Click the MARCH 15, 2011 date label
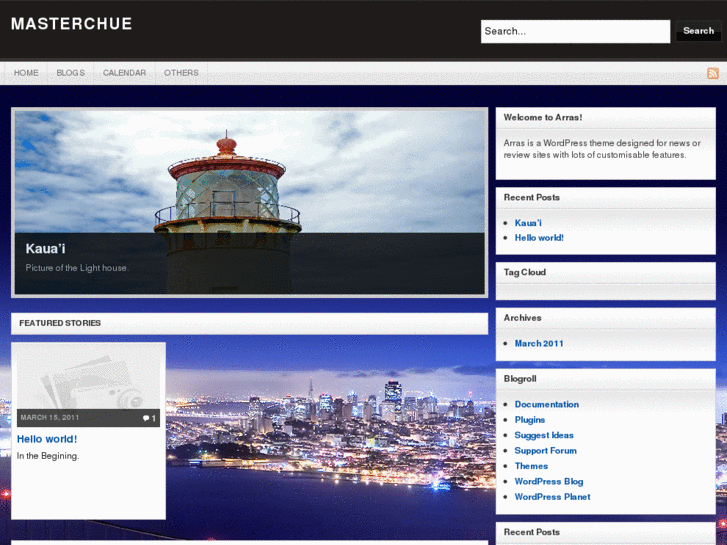This screenshot has height=545, width=727. (50, 417)
